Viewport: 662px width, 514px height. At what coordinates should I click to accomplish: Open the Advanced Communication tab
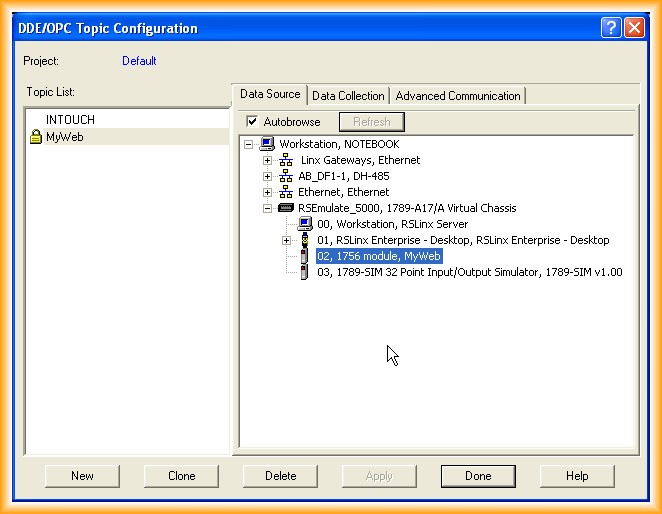457,96
